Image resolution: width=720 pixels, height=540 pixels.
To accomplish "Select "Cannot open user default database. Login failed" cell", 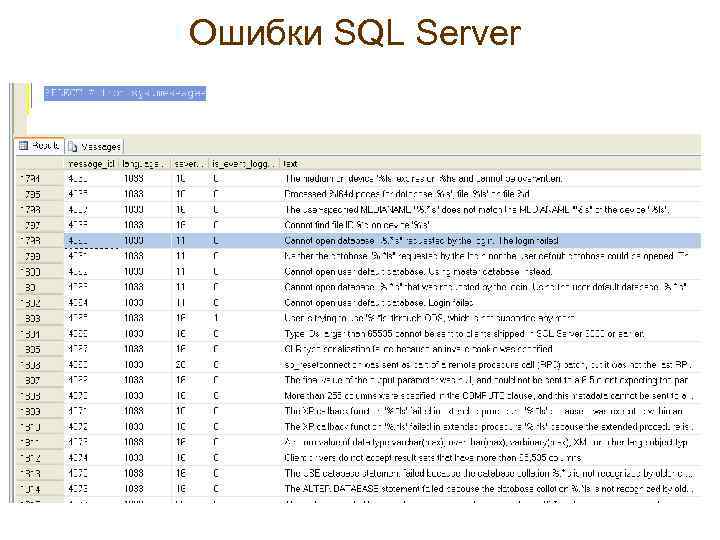I will pos(490,303).
